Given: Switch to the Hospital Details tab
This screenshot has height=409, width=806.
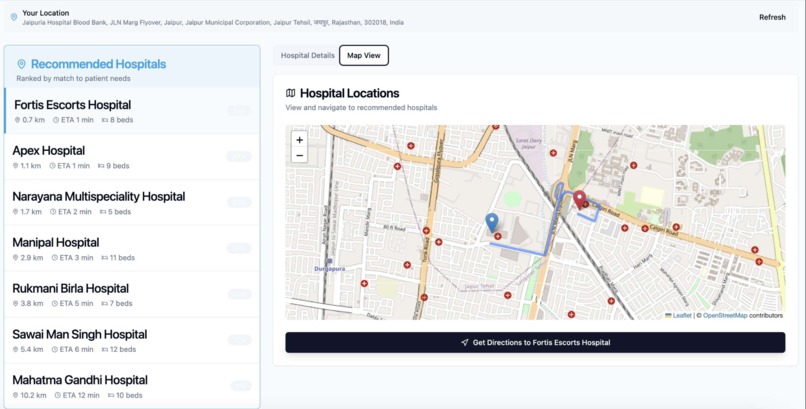Looking at the screenshot, I should coord(307,55).
